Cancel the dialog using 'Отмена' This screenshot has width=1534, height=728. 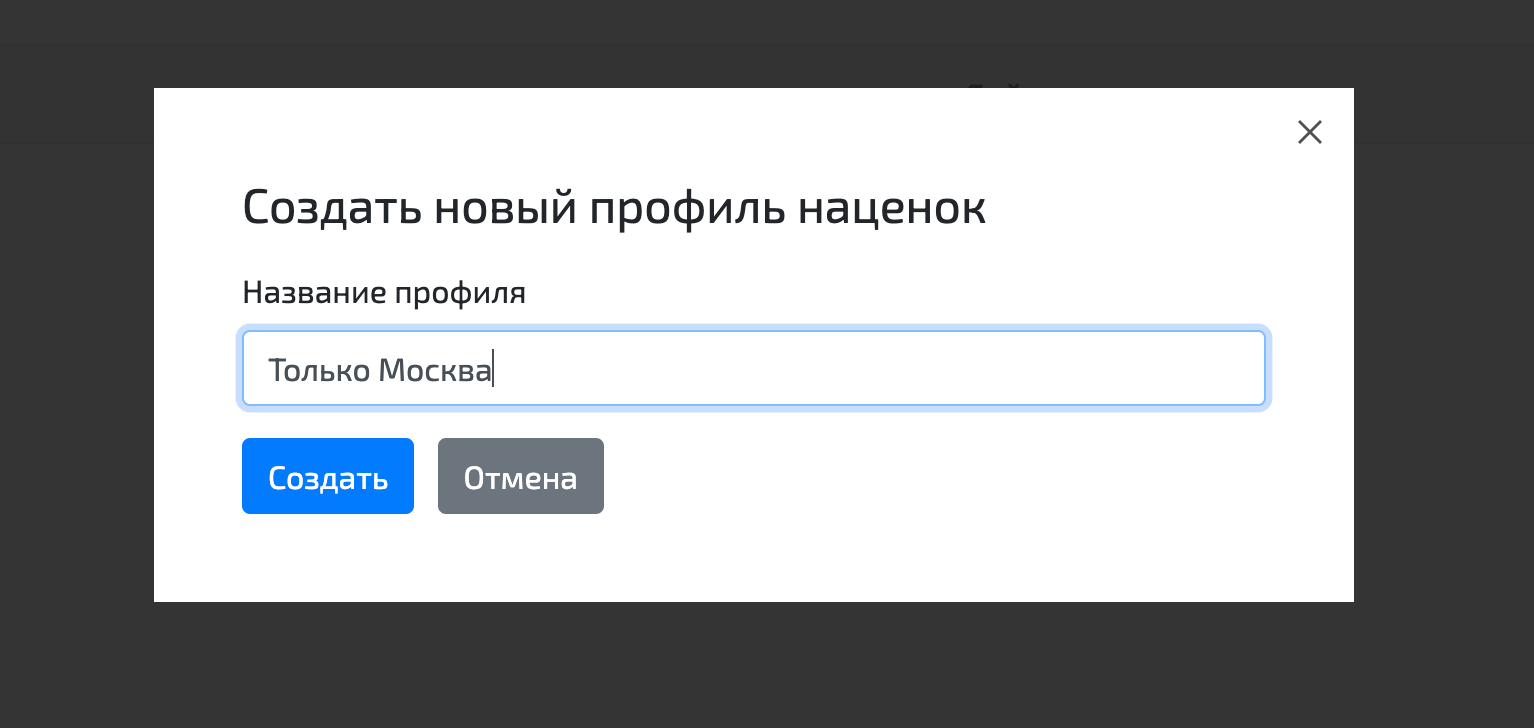520,476
